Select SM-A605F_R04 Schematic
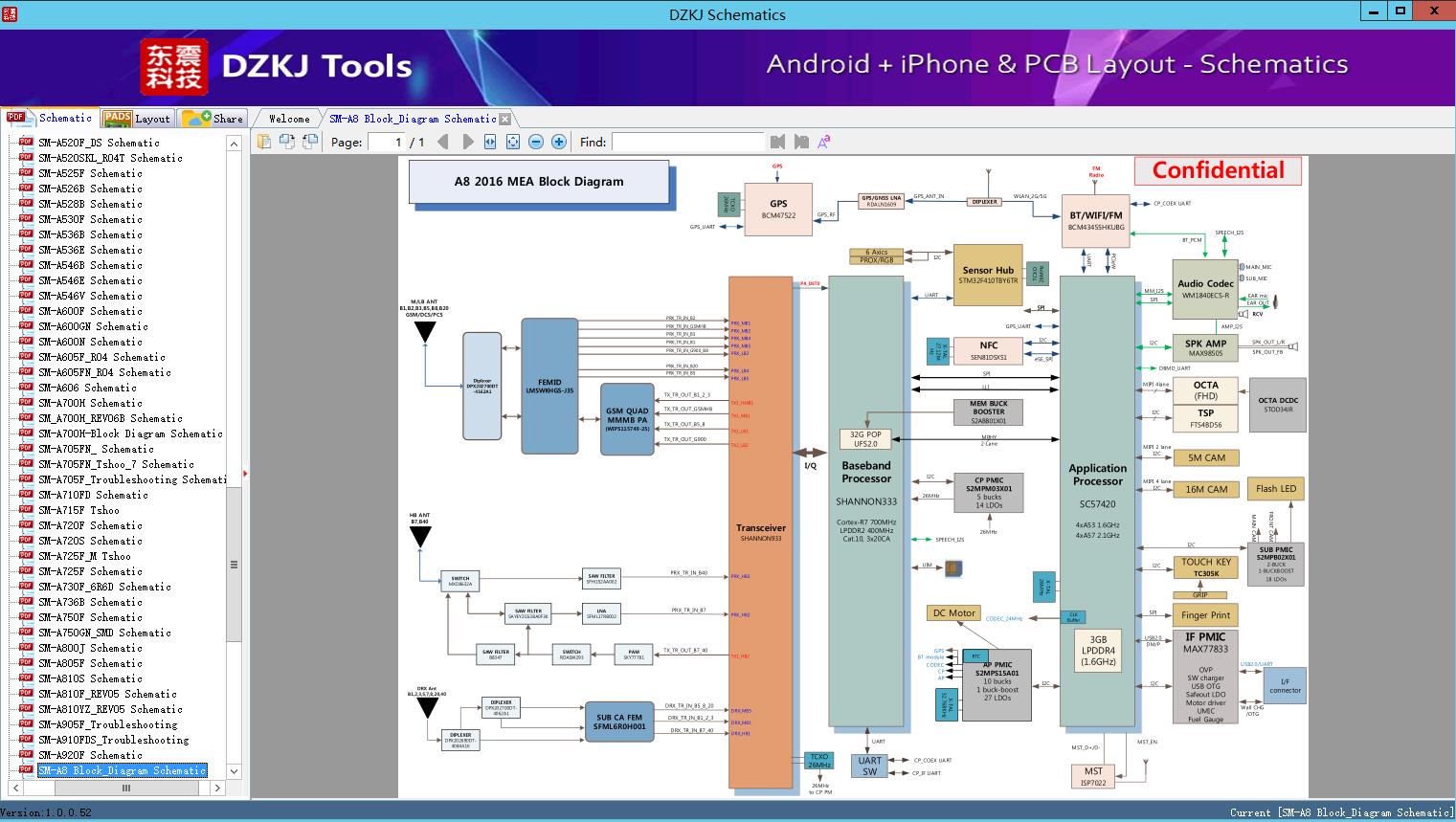 click(101, 357)
